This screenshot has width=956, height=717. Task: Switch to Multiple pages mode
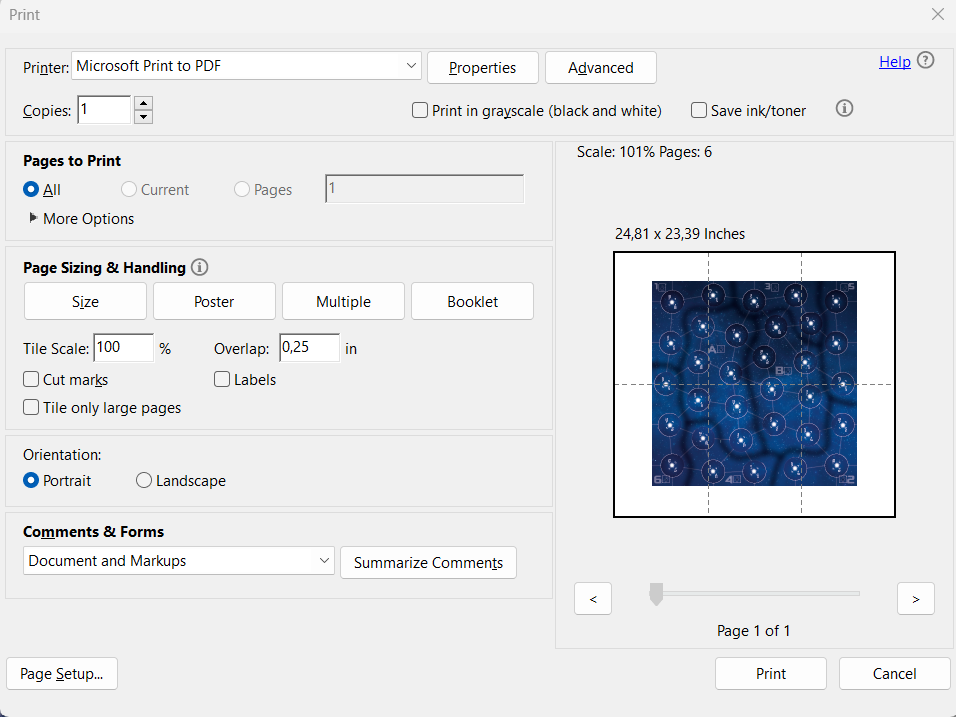(x=343, y=301)
